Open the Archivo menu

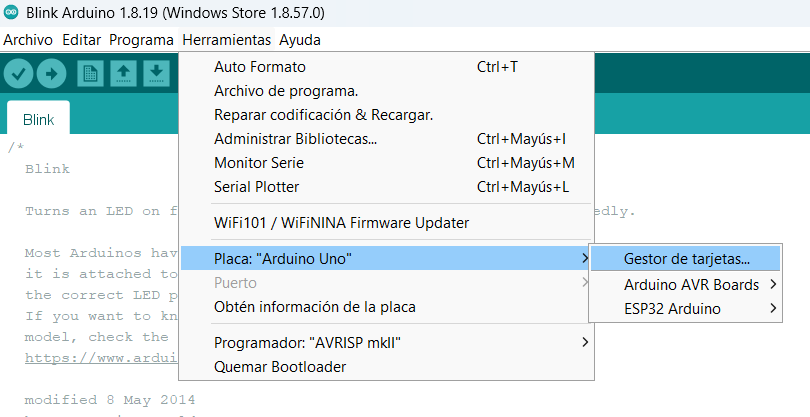point(28,40)
